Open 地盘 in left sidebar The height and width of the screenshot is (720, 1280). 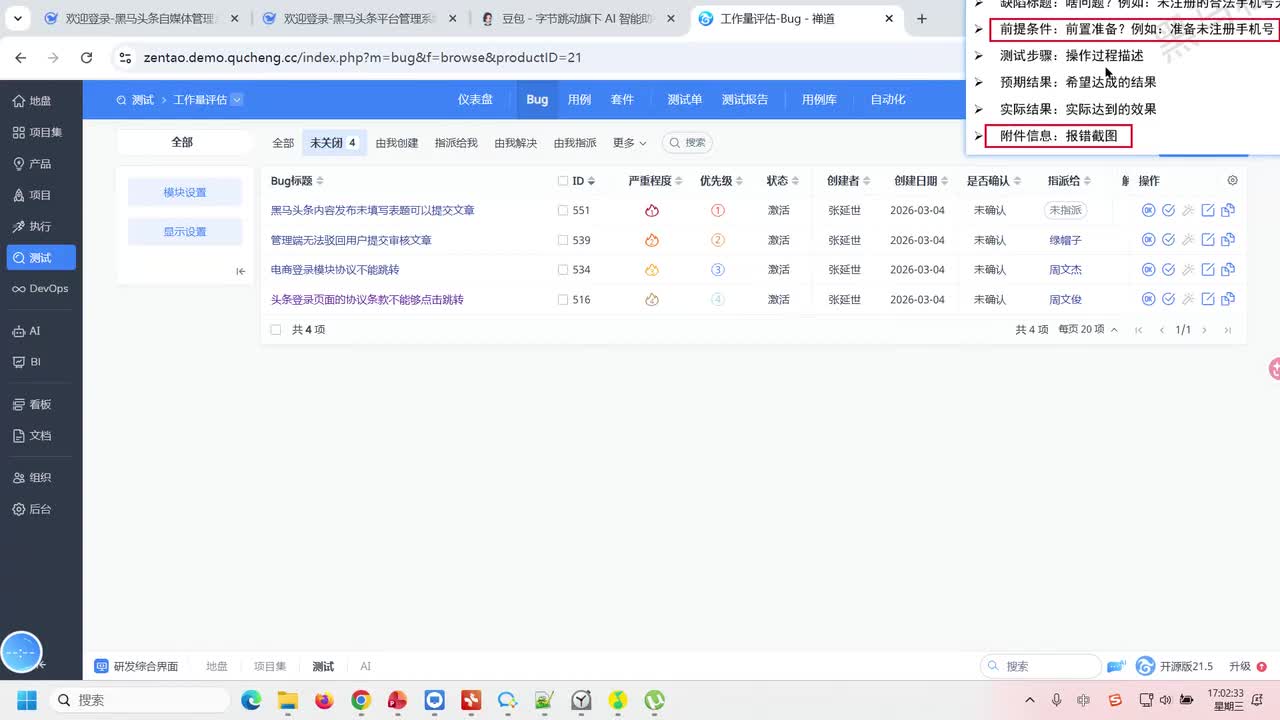point(32,101)
